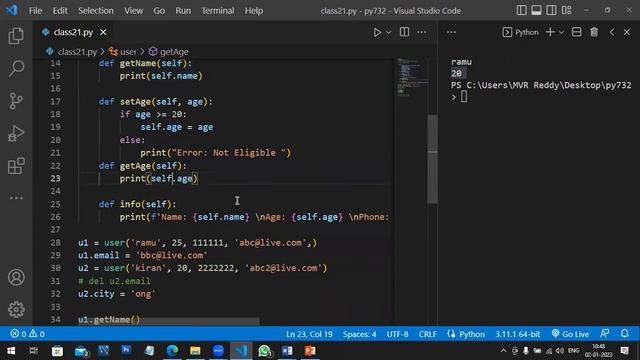Open the Selection menu
Image resolution: width=640 pixels, height=360 pixels.
click(x=96, y=11)
